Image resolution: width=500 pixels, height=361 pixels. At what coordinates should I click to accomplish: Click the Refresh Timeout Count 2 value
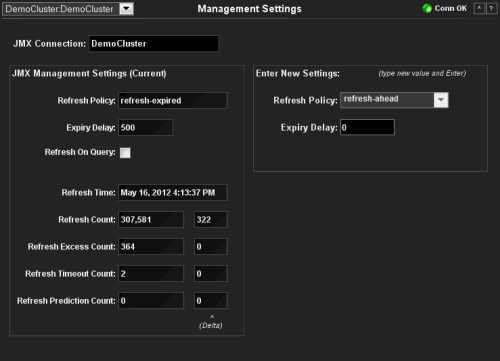pos(151,273)
